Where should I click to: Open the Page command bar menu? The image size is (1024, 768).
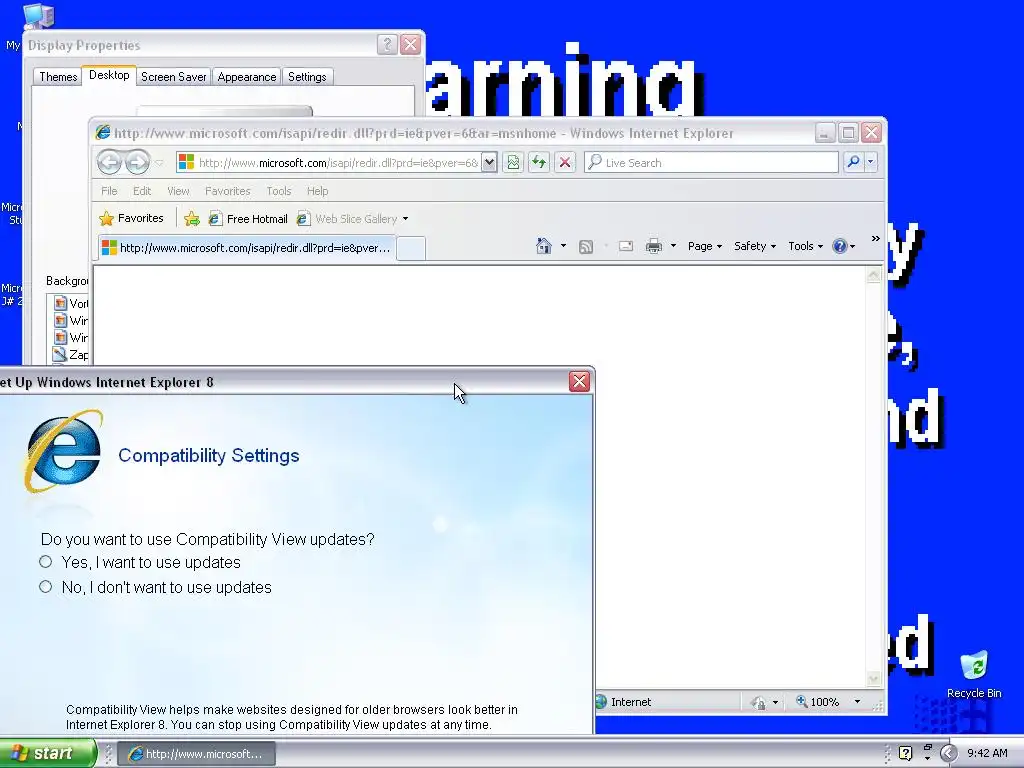705,246
